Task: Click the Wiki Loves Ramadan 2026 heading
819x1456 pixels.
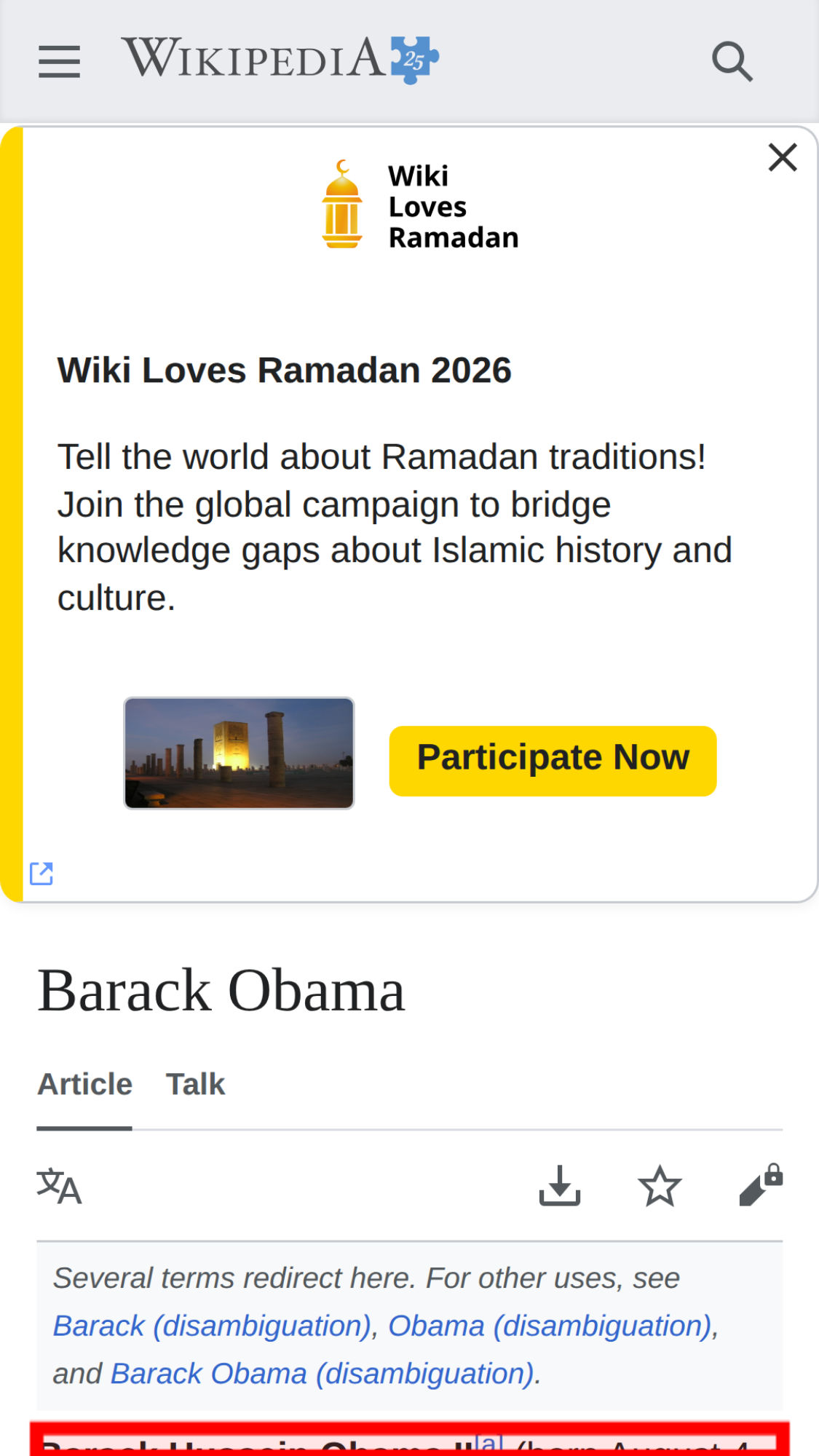Action: (x=285, y=370)
